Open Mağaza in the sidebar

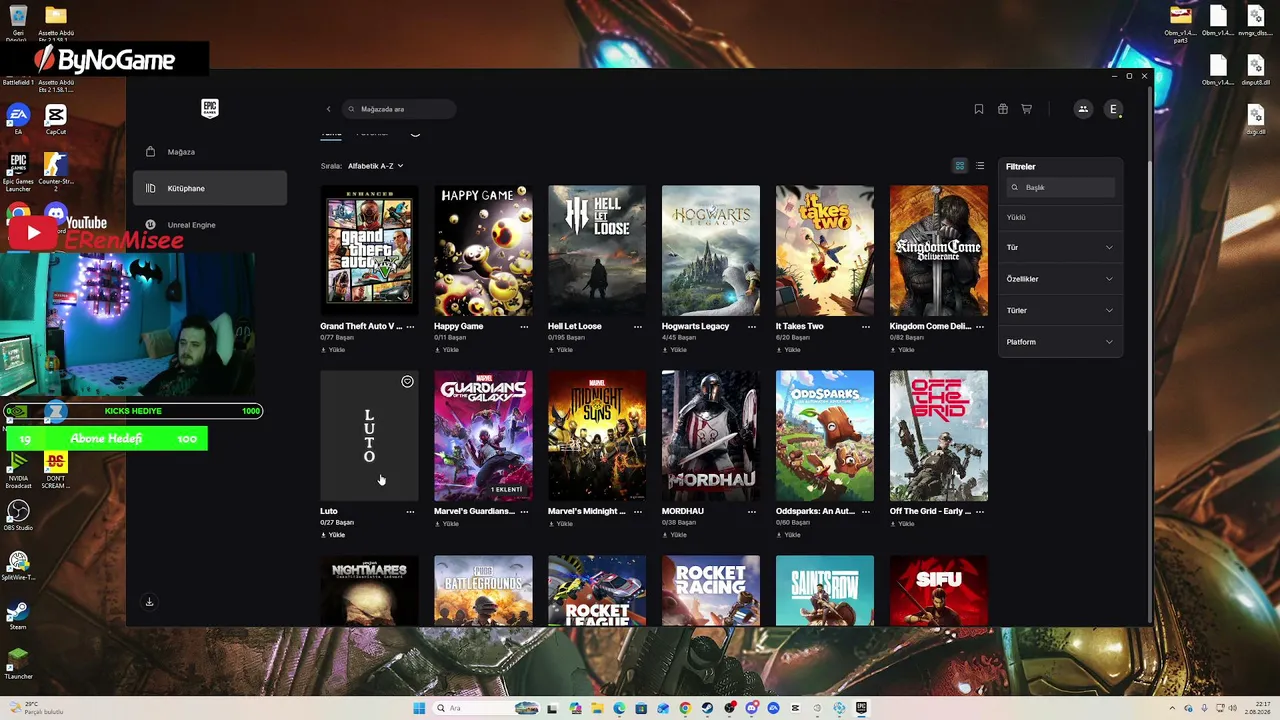coord(210,152)
